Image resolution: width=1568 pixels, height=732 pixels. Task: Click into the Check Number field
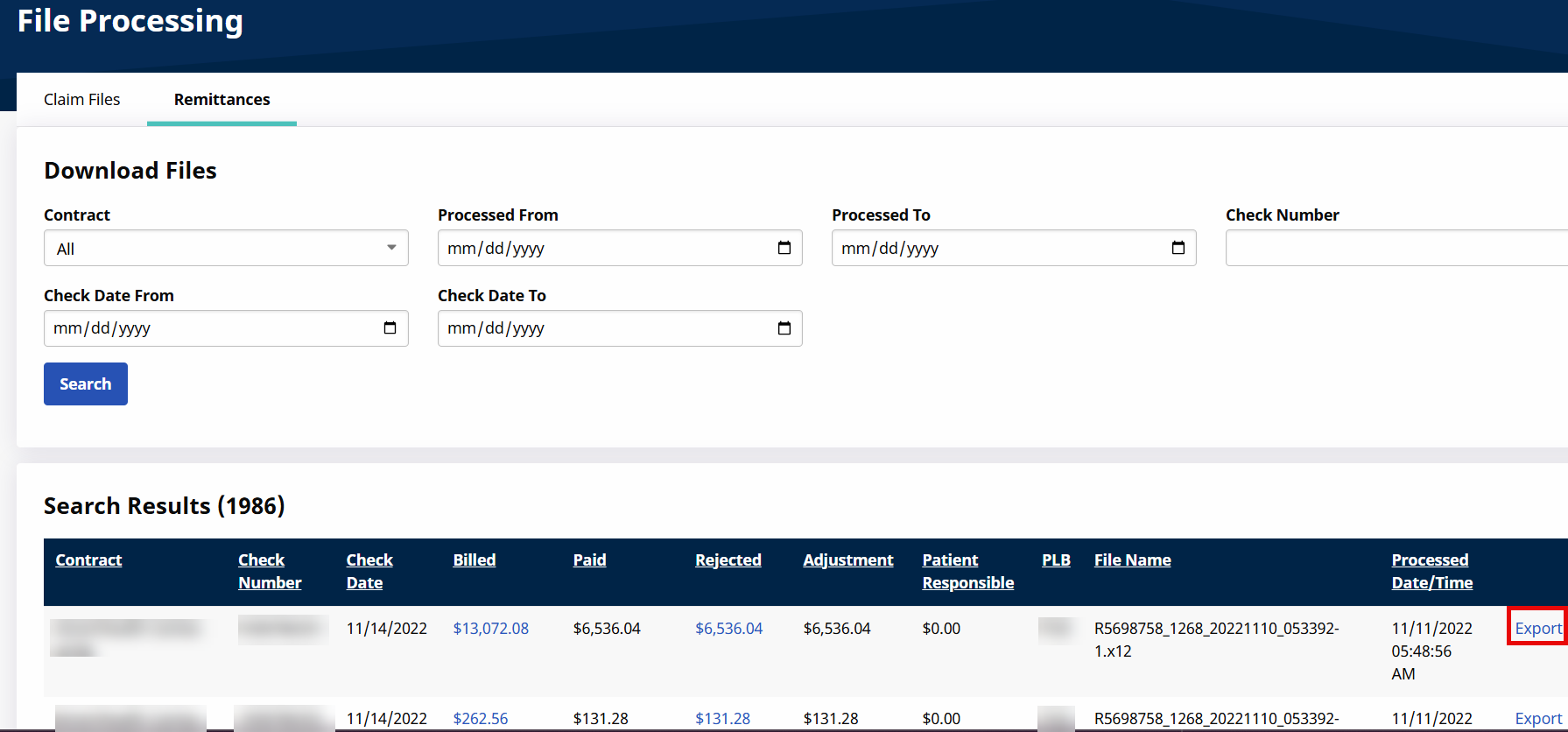(x=1396, y=249)
